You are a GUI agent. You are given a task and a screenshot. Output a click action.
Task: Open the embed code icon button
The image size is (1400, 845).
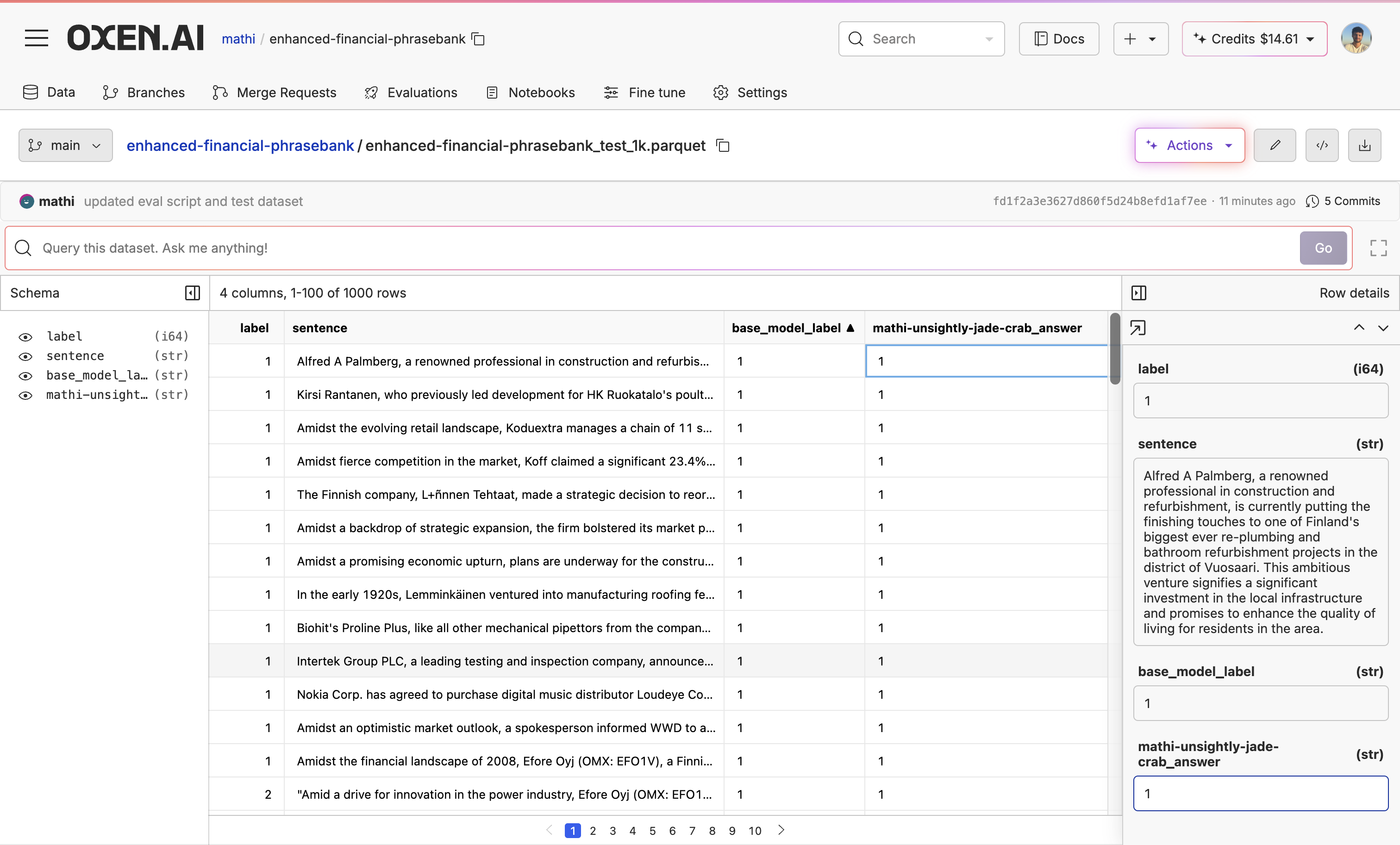click(x=1322, y=145)
